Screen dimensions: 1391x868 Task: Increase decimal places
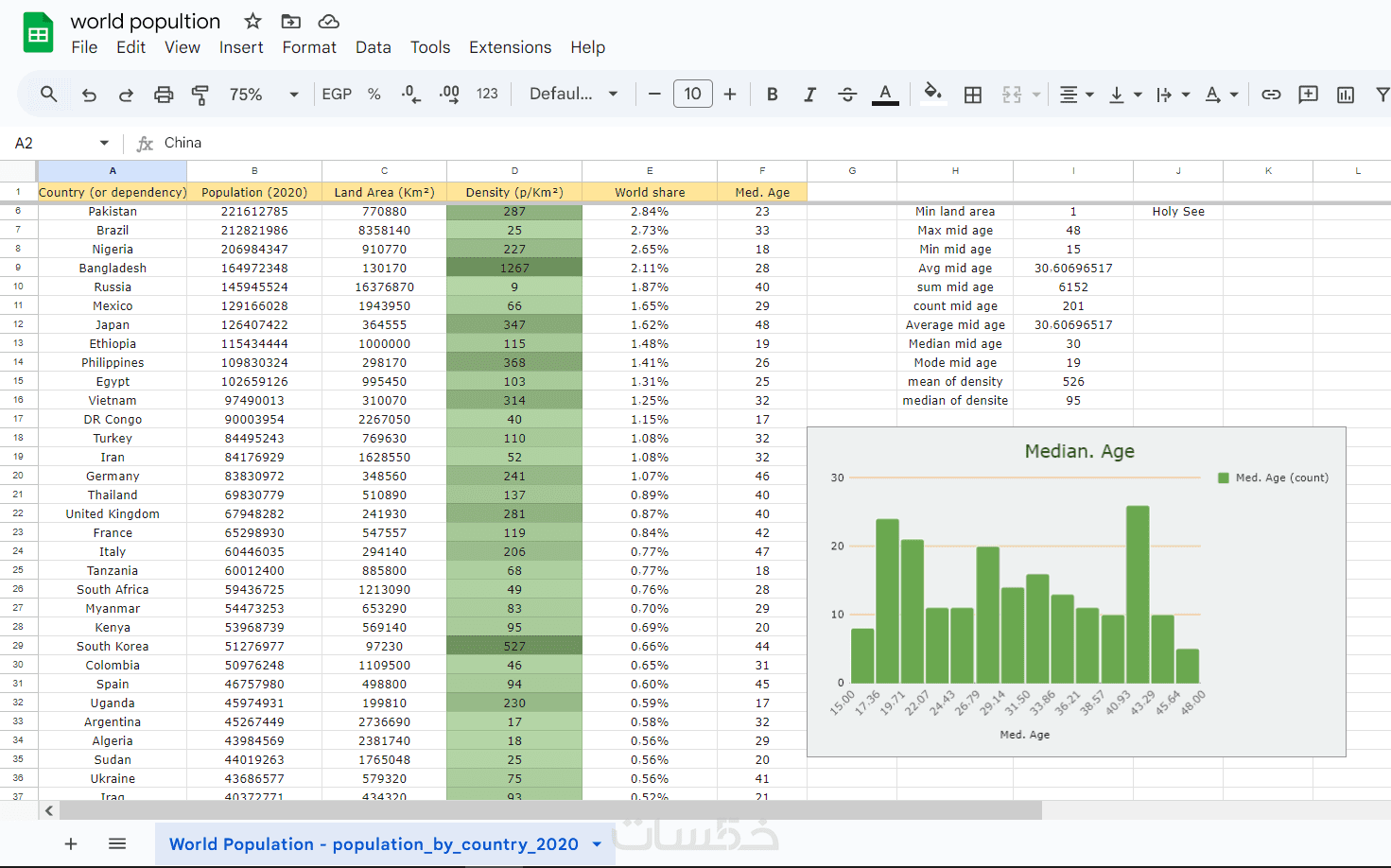[x=449, y=95]
